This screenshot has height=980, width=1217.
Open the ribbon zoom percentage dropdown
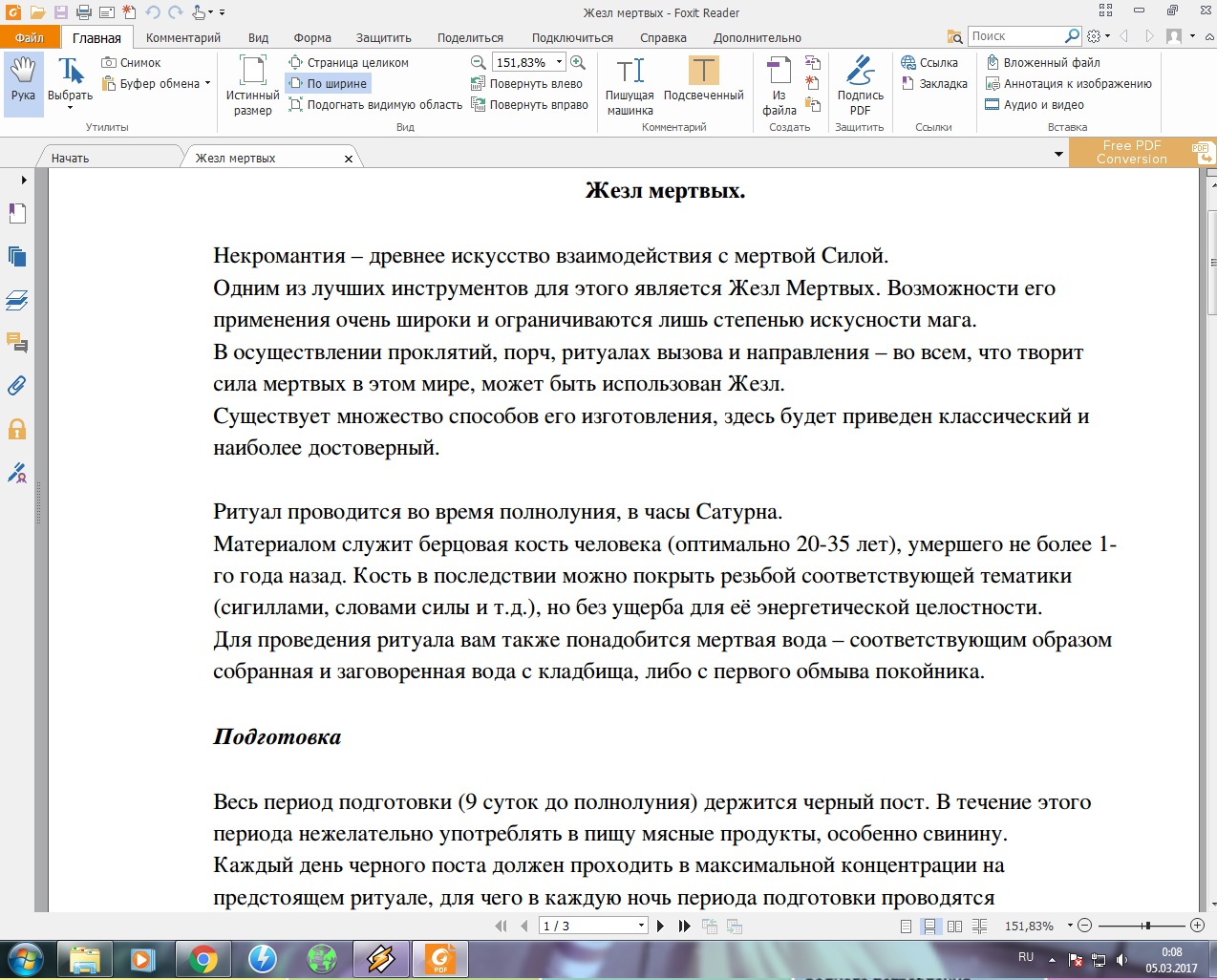pos(560,63)
